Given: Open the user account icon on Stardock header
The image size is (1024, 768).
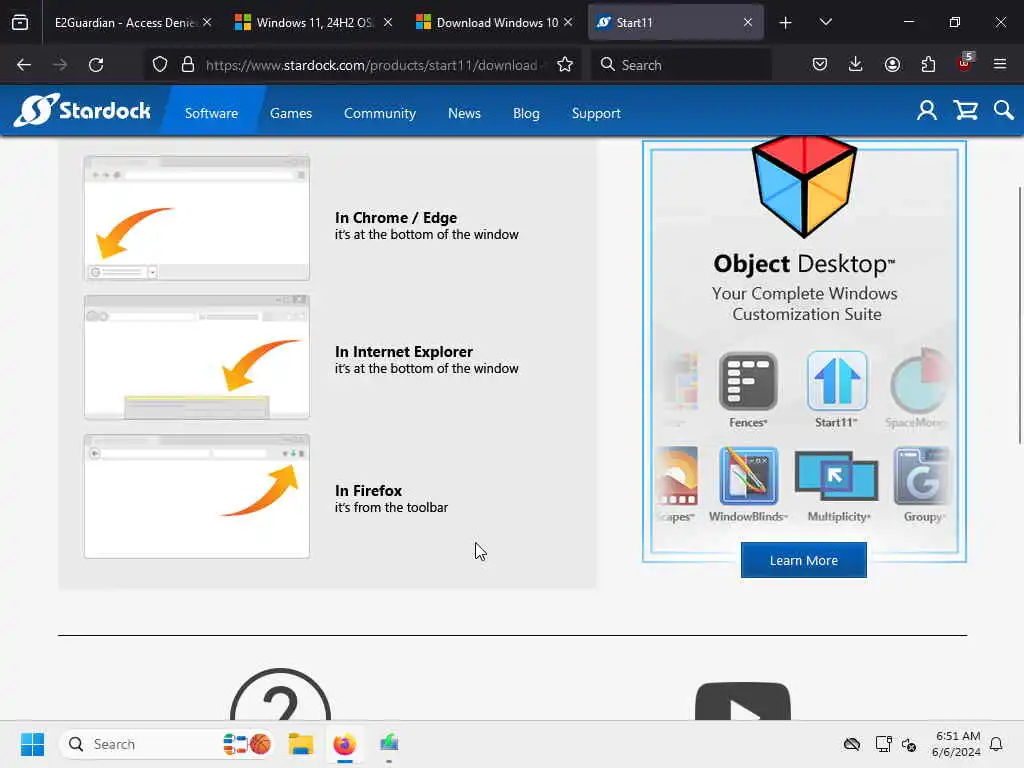Looking at the screenshot, I should (926, 110).
